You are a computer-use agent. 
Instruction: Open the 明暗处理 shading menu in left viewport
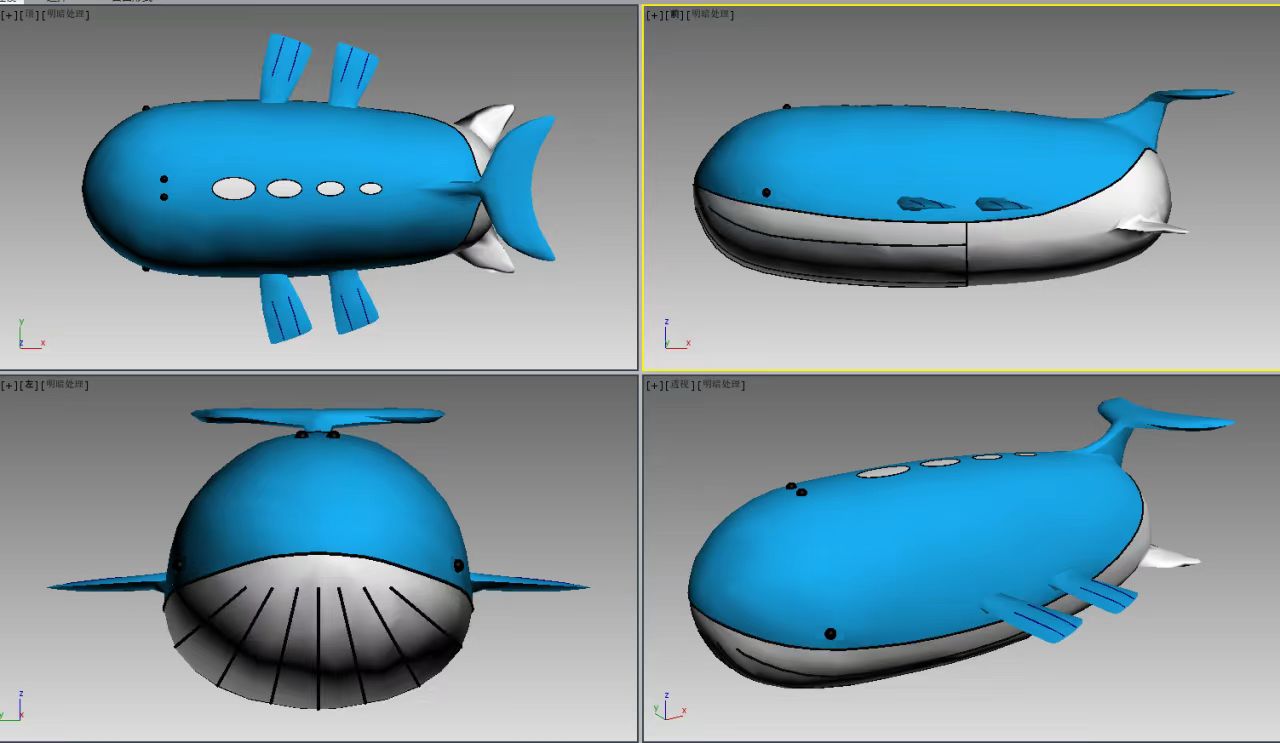pos(66,385)
